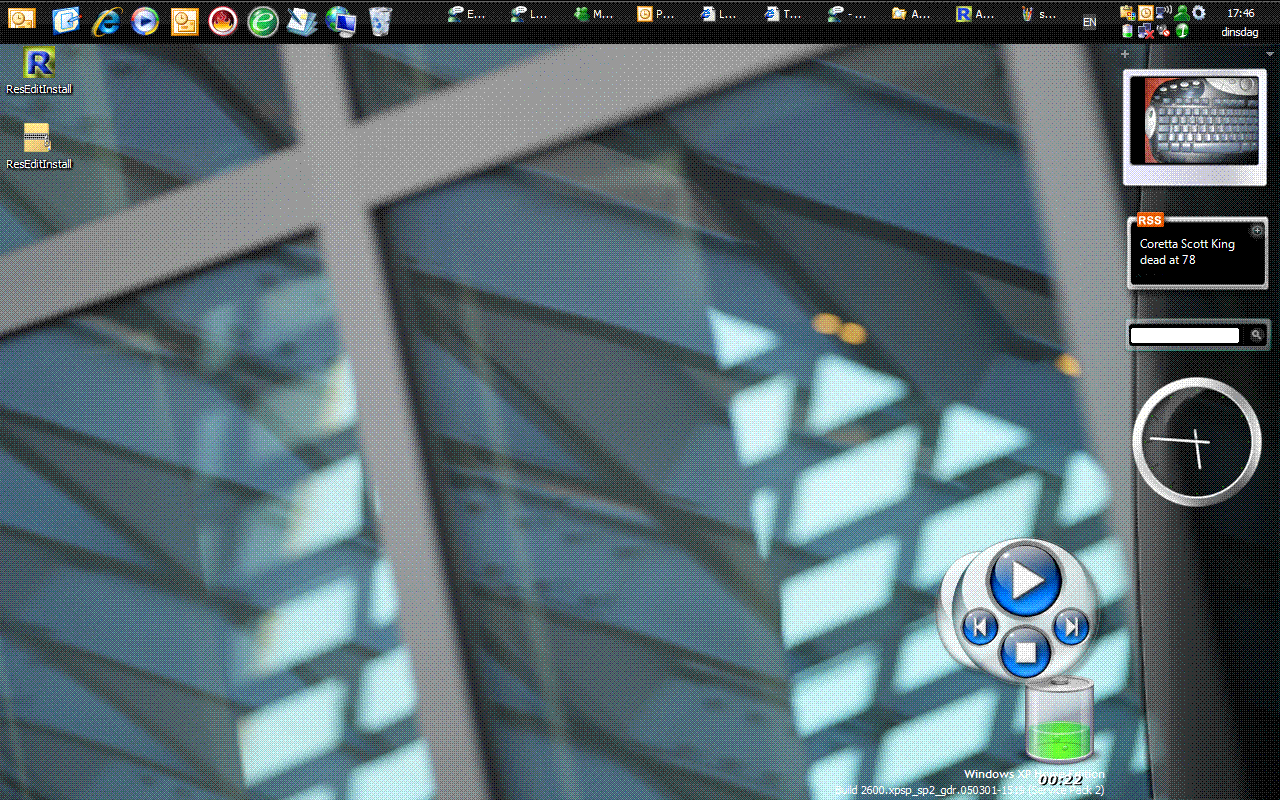Screen dimensions: 1280x800
Task: Click the battery icon in the system tray
Action: (x=1127, y=31)
